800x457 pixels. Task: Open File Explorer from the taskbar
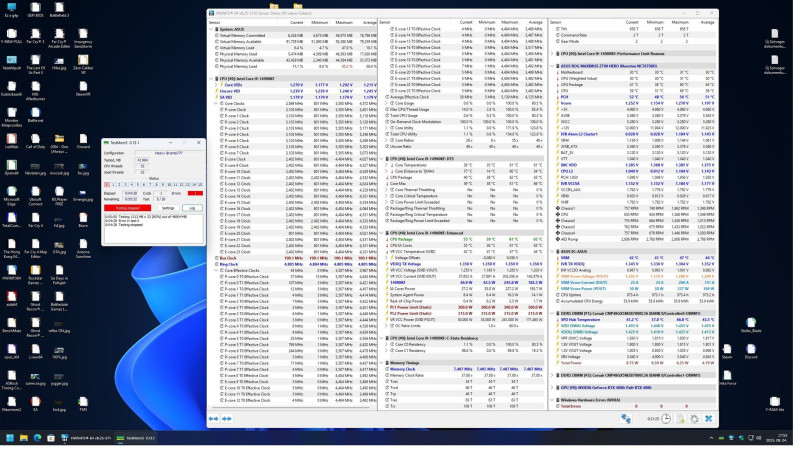(x=23, y=438)
